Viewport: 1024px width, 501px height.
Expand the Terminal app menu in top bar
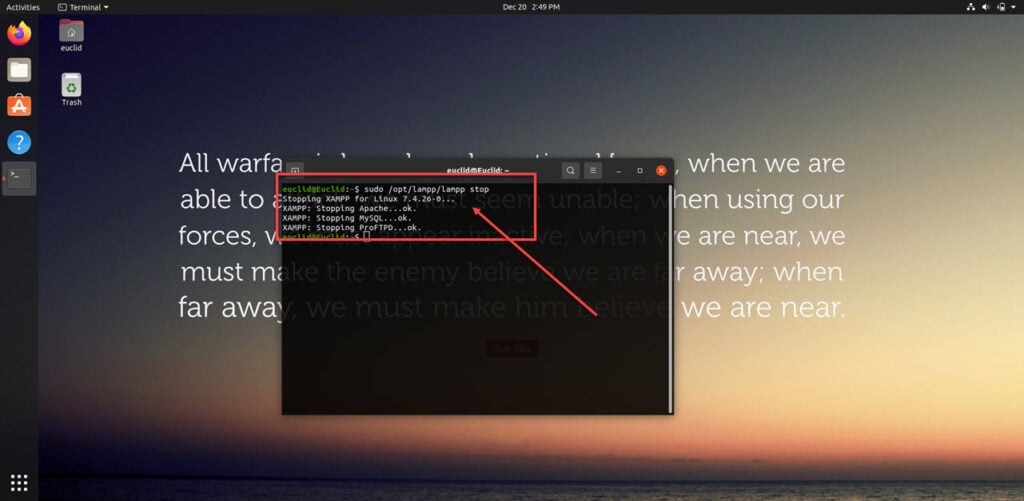coord(83,7)
